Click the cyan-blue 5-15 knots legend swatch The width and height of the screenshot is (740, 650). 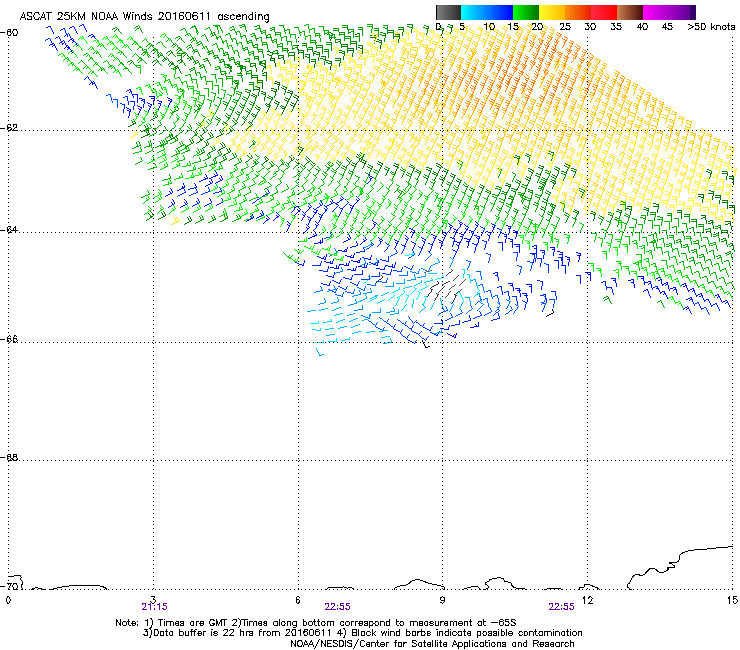487,12
